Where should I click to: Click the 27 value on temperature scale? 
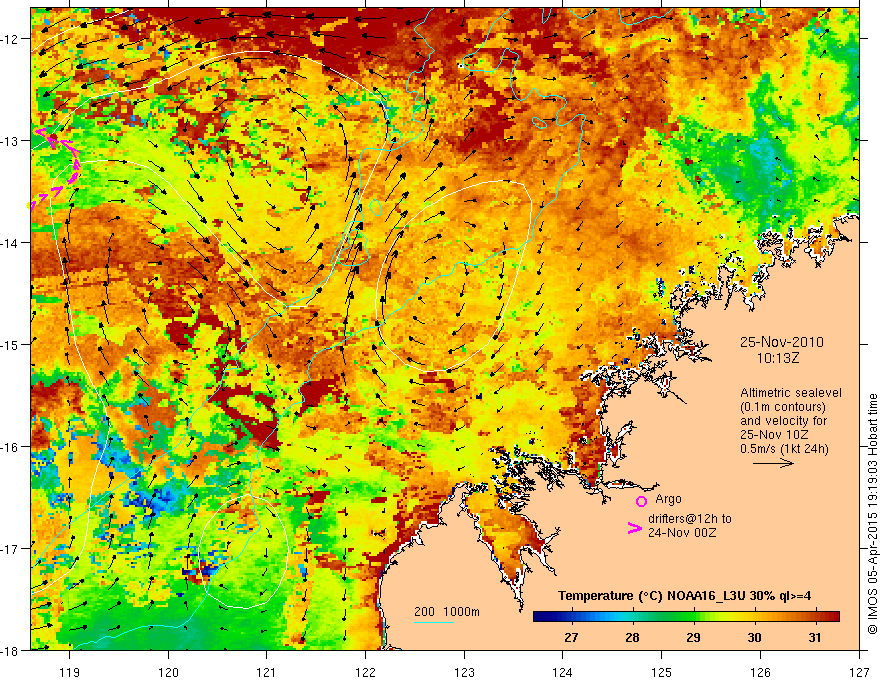click(571, 637)
